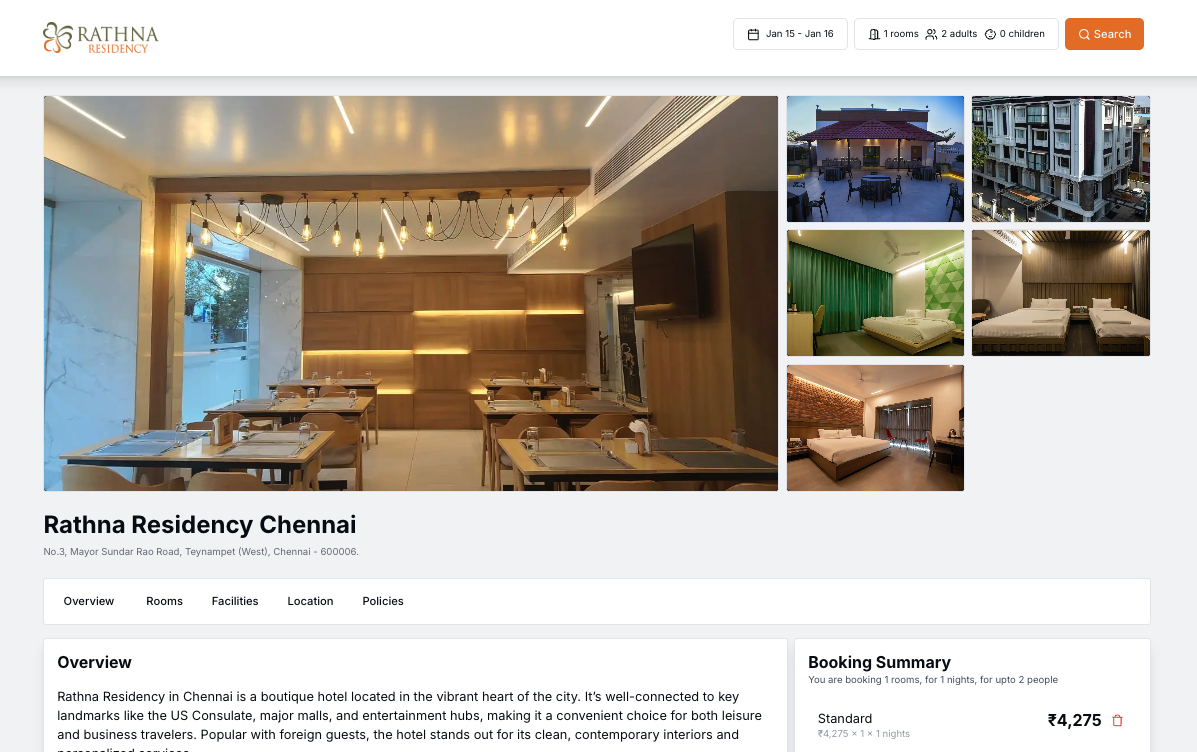Switch to the Rooms tab
Viewport: 1197px width, 752px height.
pyautogui.click(x=164, y=602)
